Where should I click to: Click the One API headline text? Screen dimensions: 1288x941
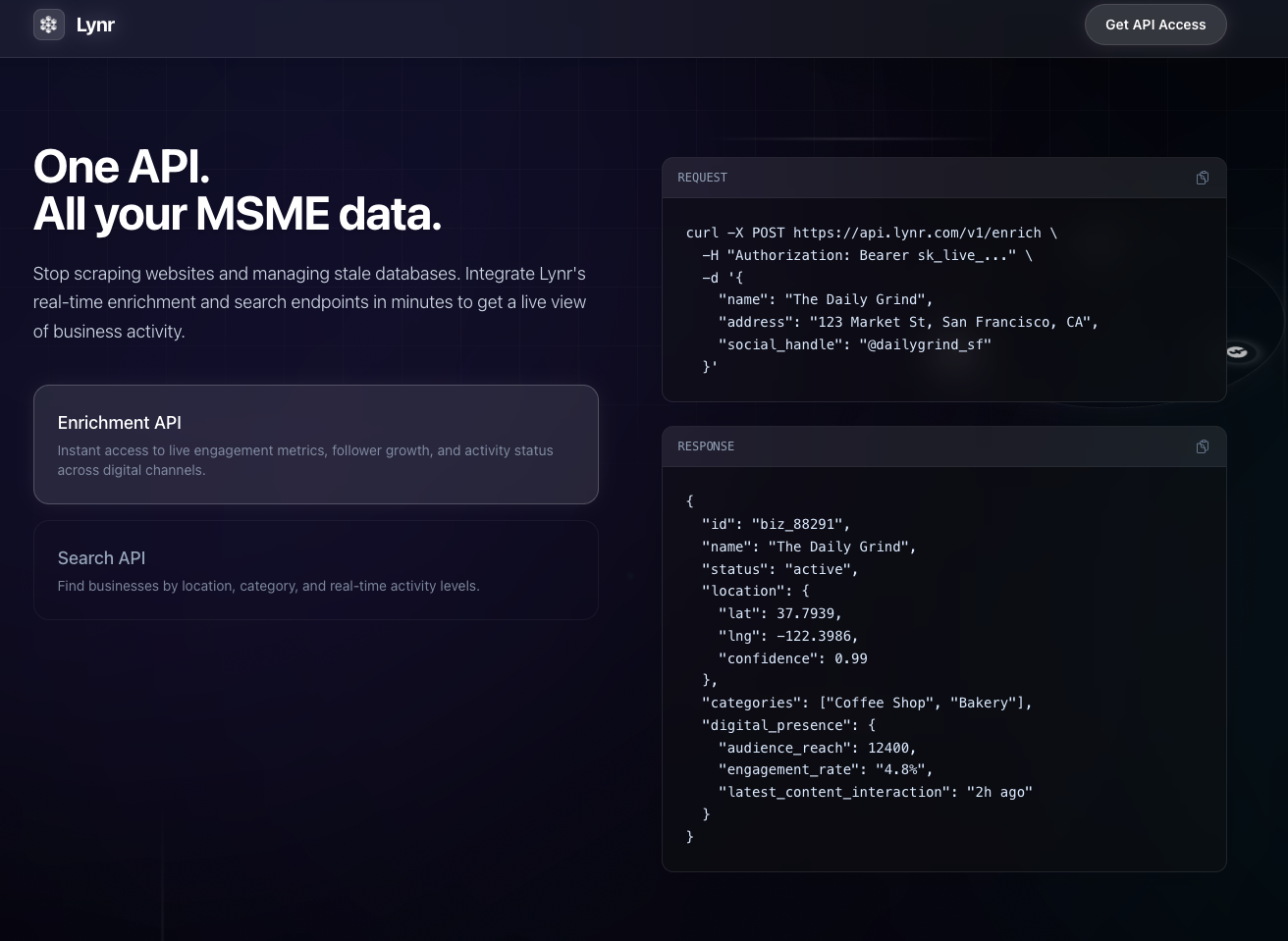click(x=121, y=166)
